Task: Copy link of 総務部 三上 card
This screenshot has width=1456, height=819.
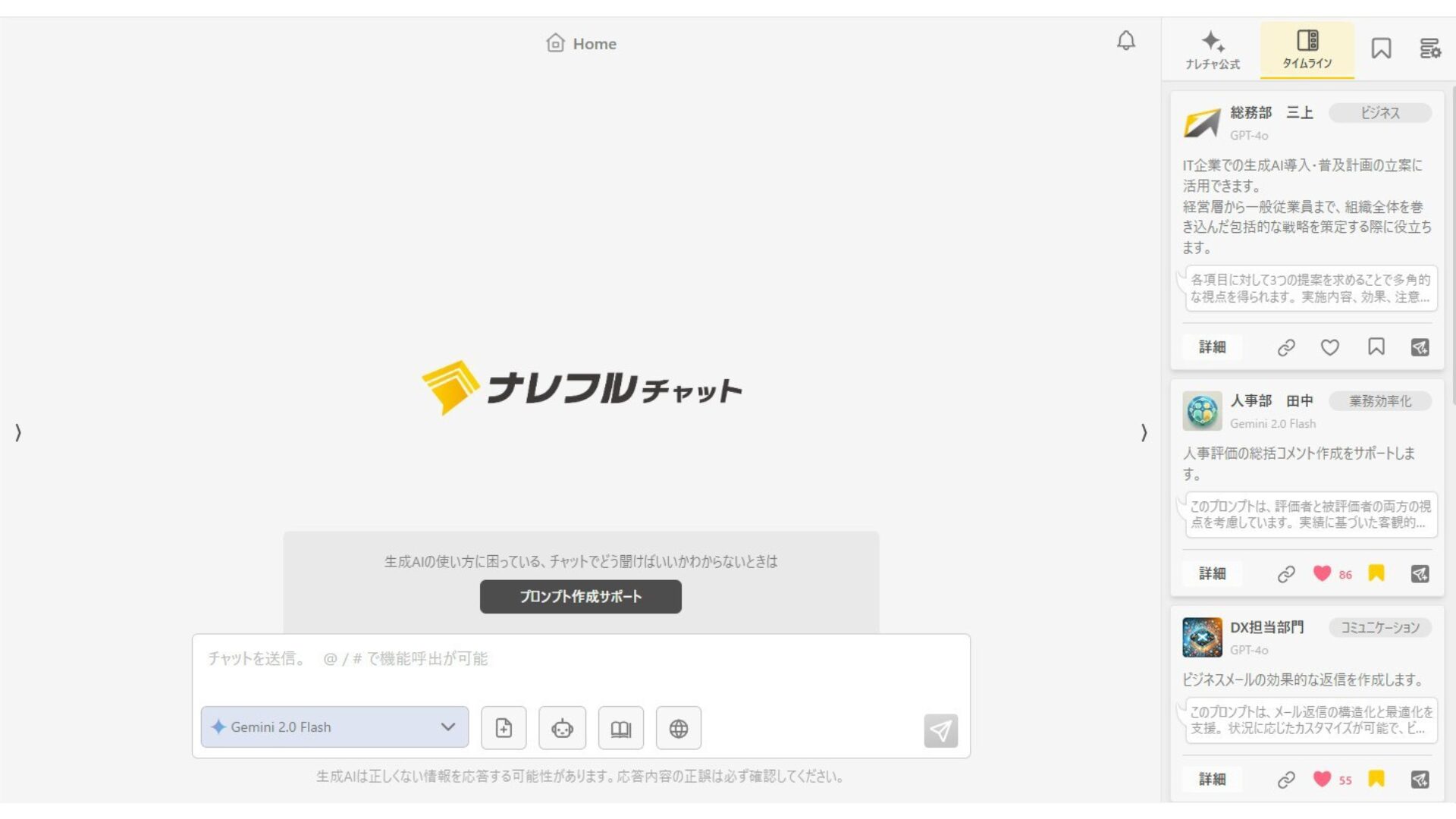Action: 1286,347
